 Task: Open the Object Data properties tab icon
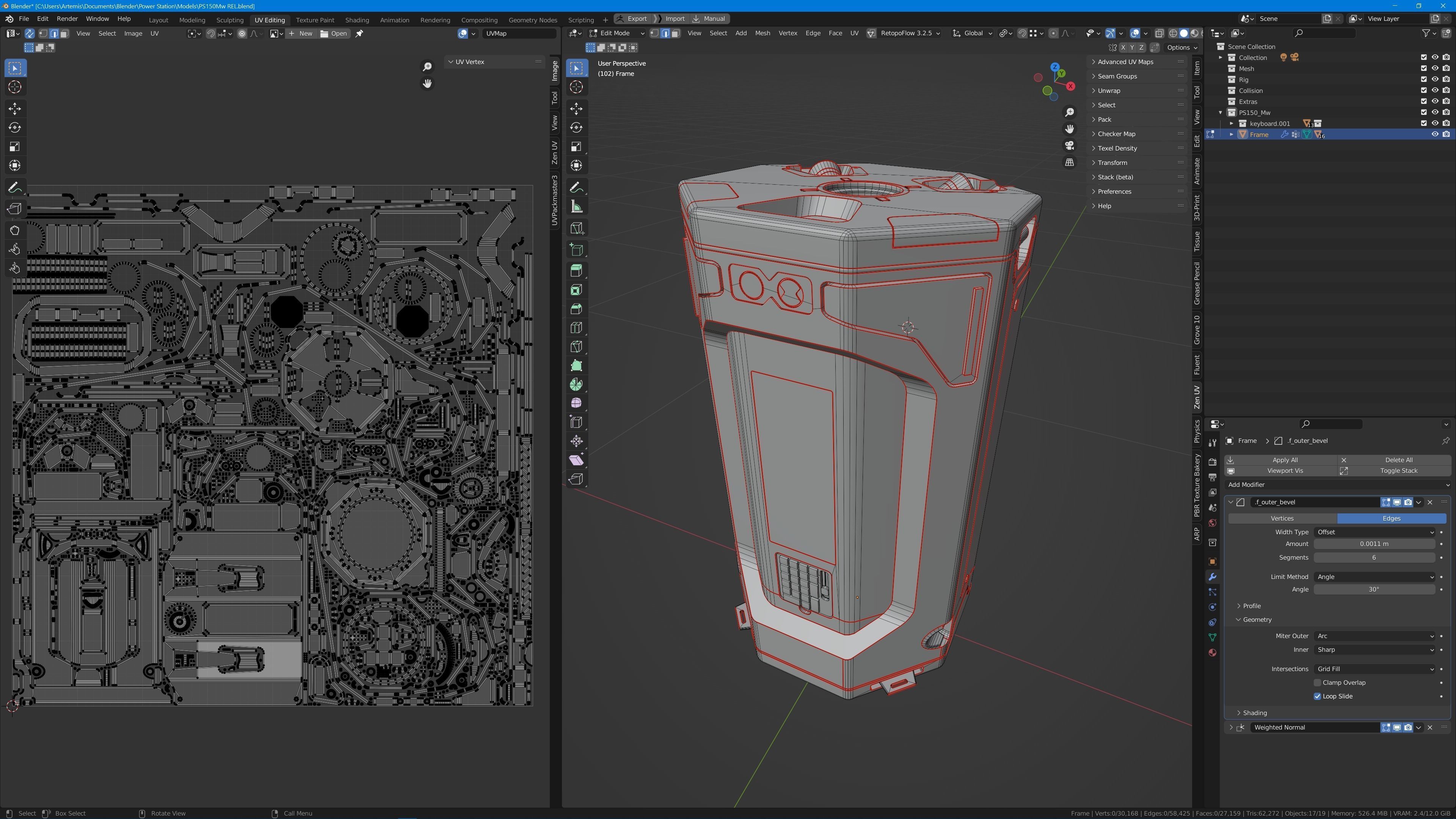[x=1212, y=637]
